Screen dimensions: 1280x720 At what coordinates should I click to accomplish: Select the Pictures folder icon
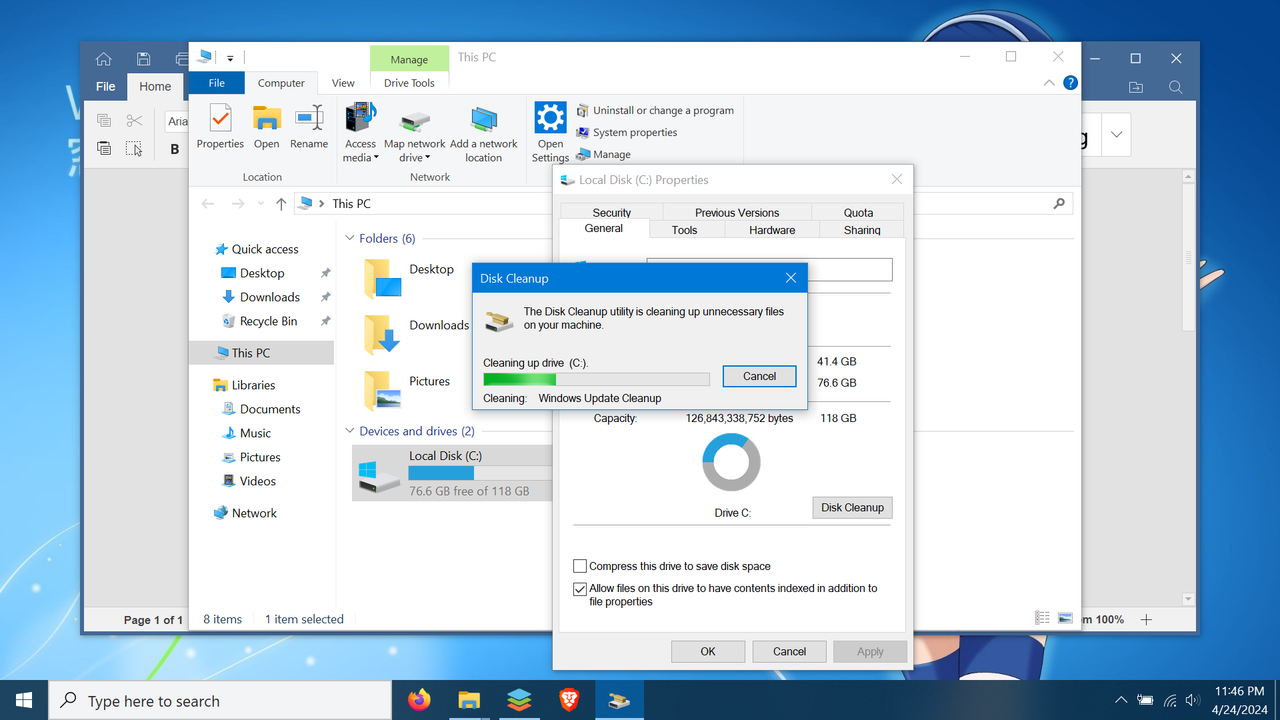pos(382,390)
